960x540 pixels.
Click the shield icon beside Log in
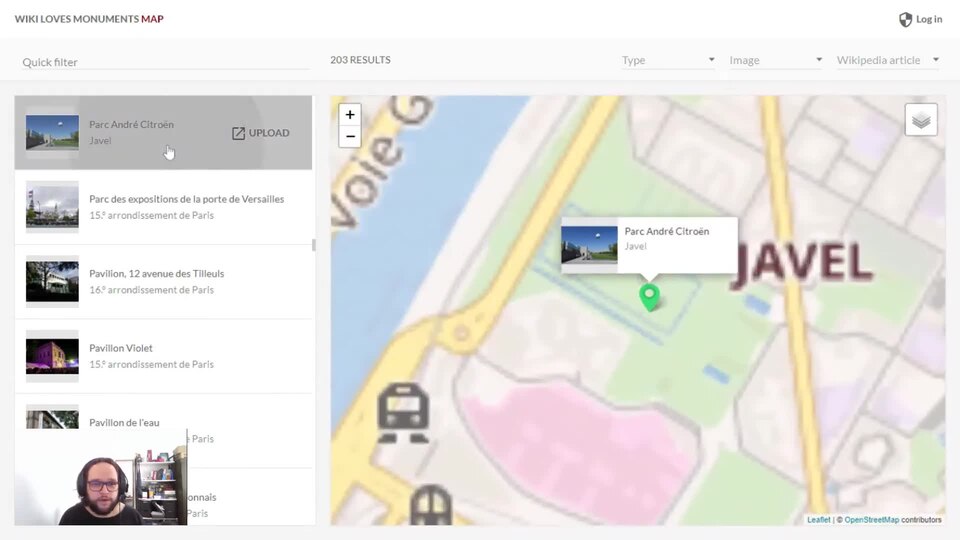point(906,20)
